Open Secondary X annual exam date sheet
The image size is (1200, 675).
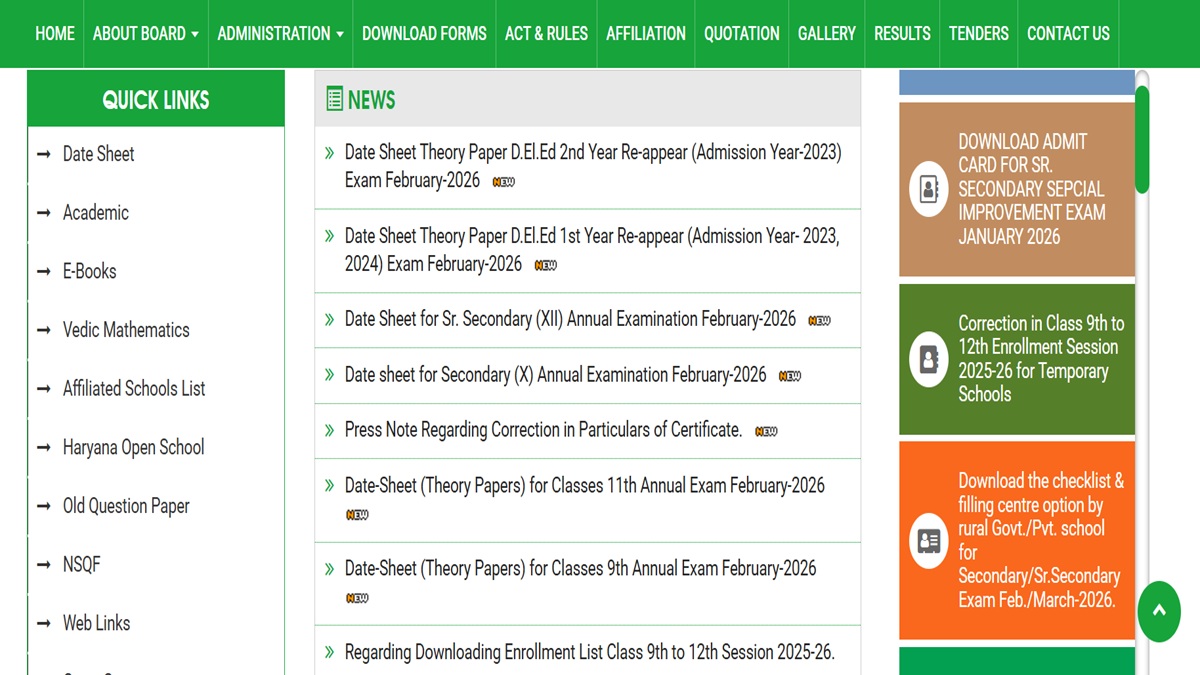point(555,375)
